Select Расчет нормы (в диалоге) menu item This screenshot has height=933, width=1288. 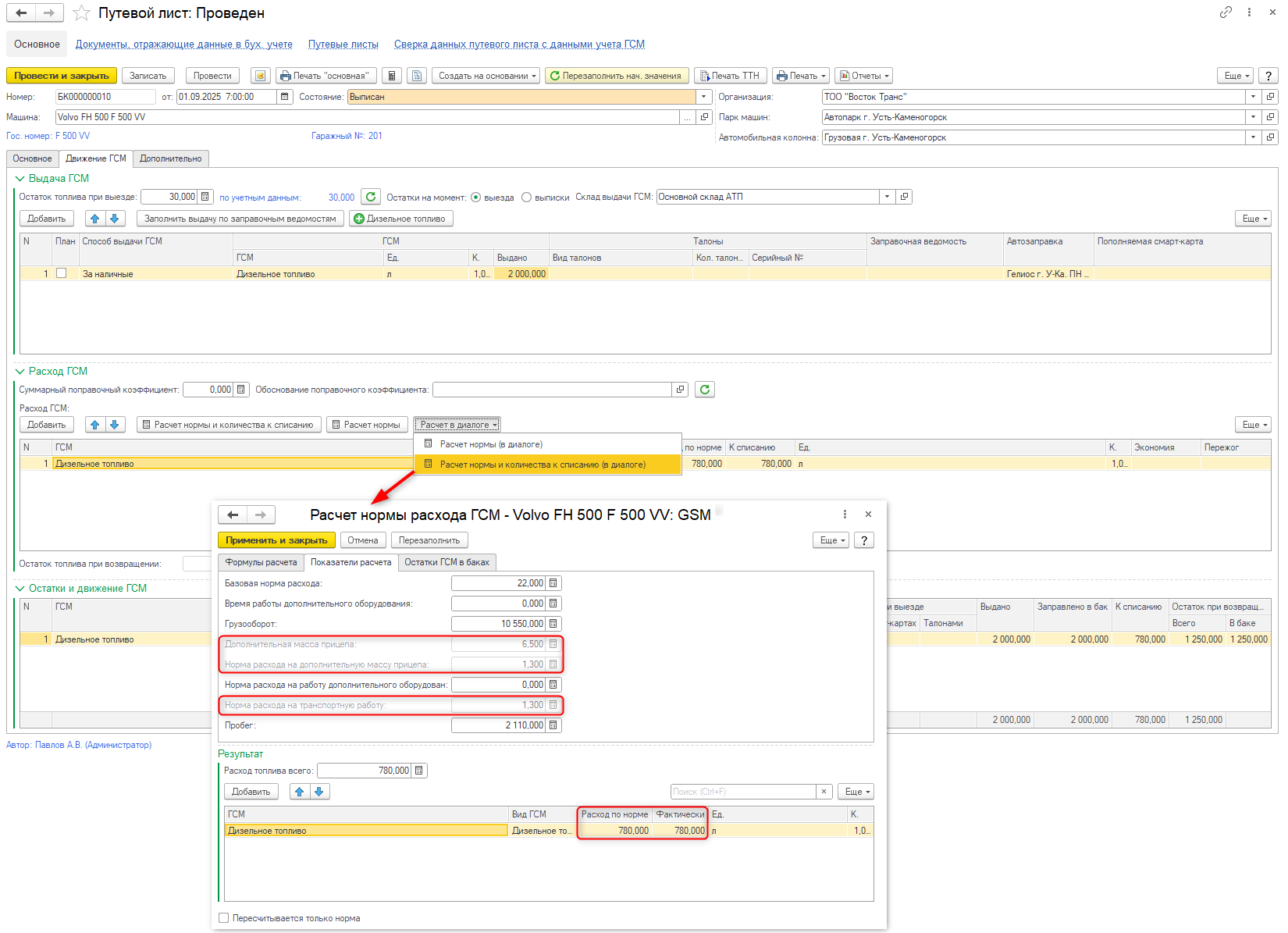point(490,444)
